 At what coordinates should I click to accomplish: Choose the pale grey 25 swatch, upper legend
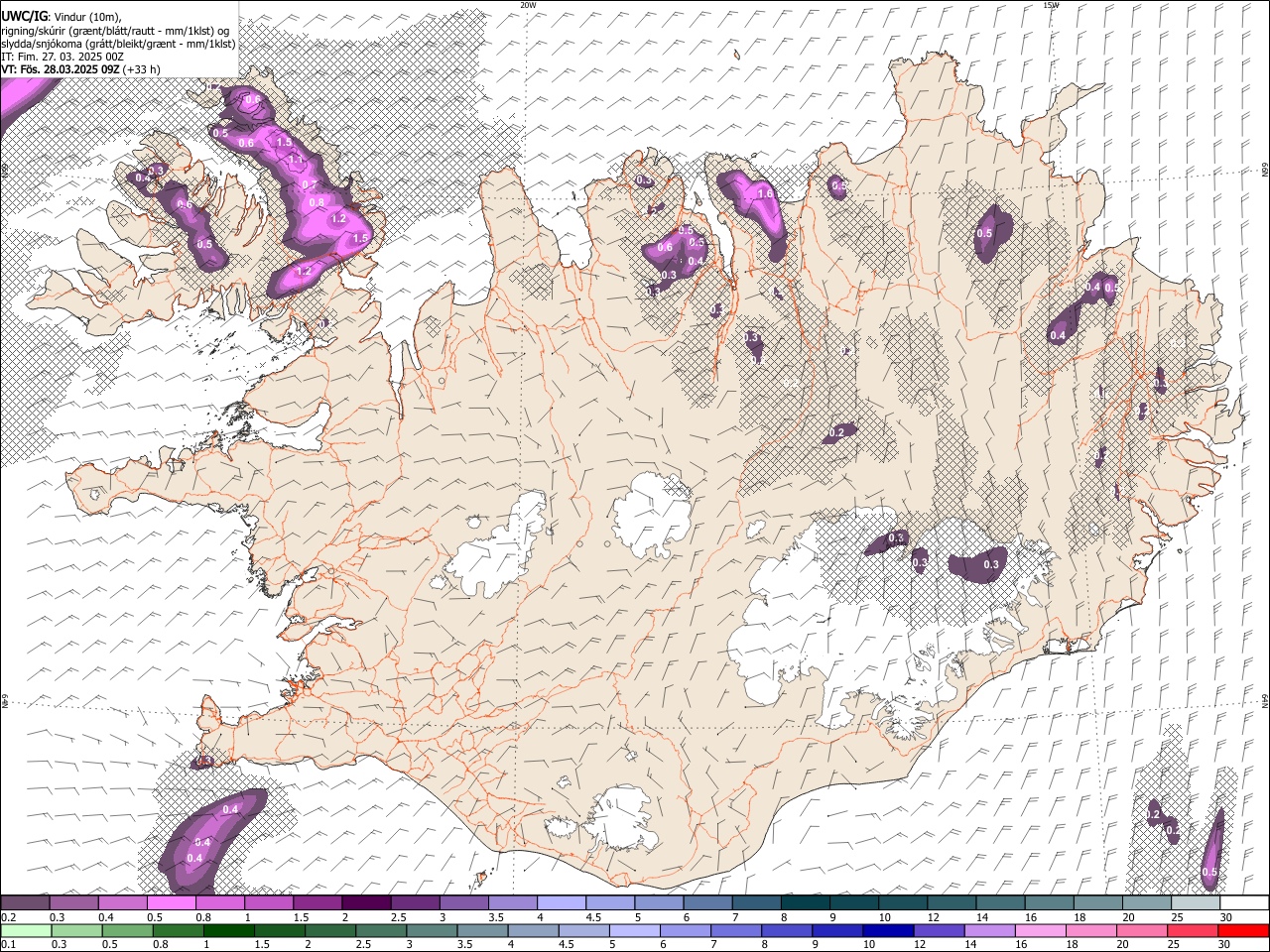1195,902
